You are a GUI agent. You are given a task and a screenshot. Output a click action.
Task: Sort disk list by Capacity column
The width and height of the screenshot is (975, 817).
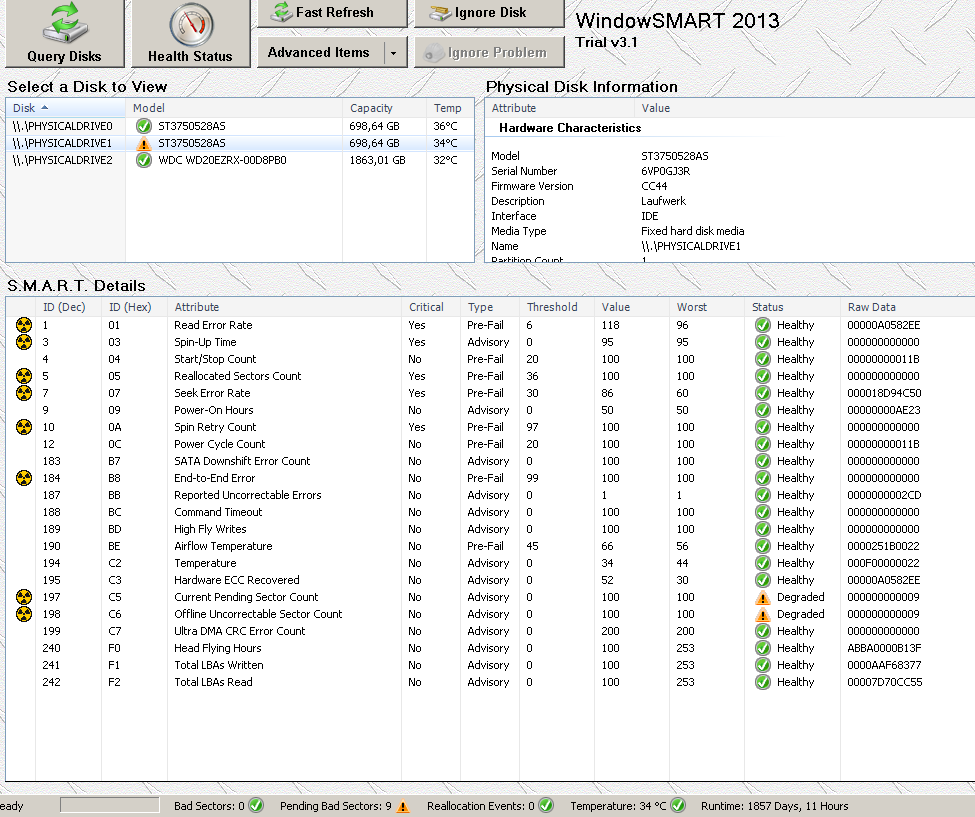click(384, 108)
